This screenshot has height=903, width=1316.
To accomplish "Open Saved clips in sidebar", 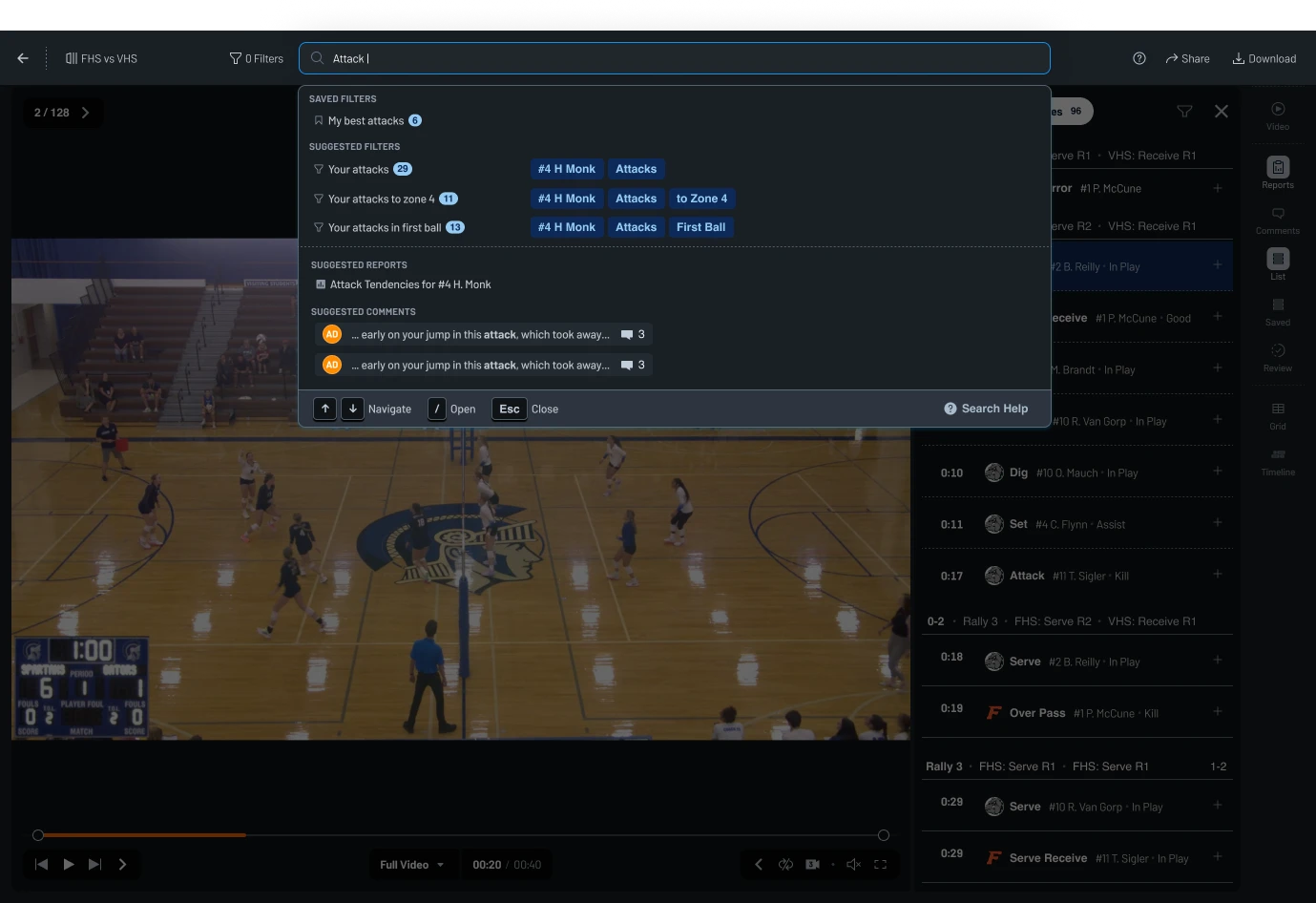I will pos(1278,312).
